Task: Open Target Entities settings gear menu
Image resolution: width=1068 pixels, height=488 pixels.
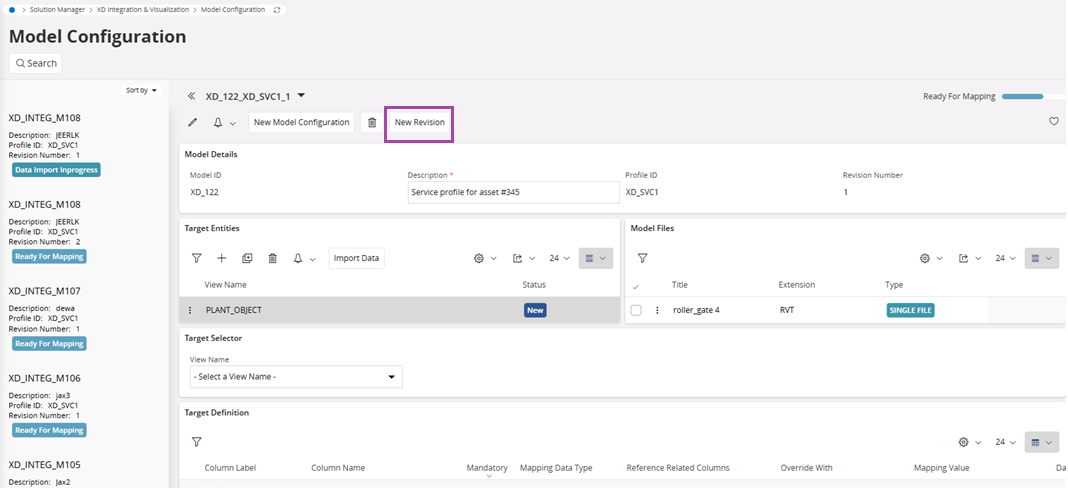Action: 484,258
